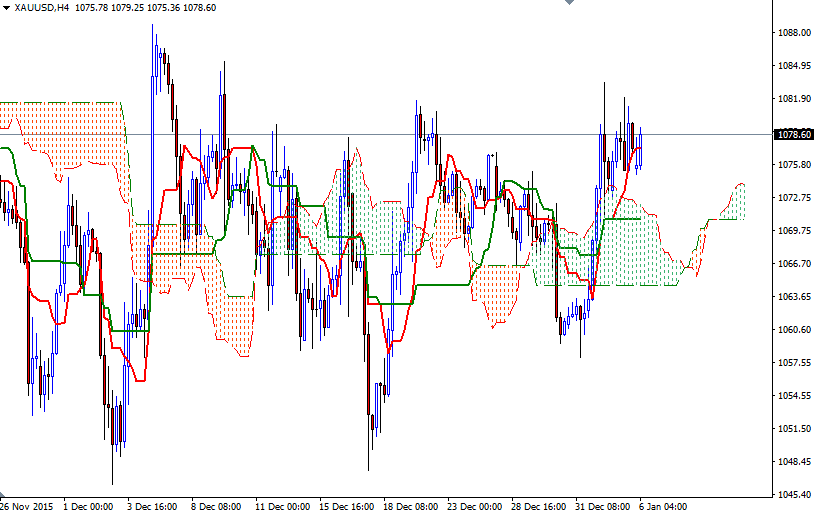
Task: Click the gray chart shift triangle at top
Action: 569,4
